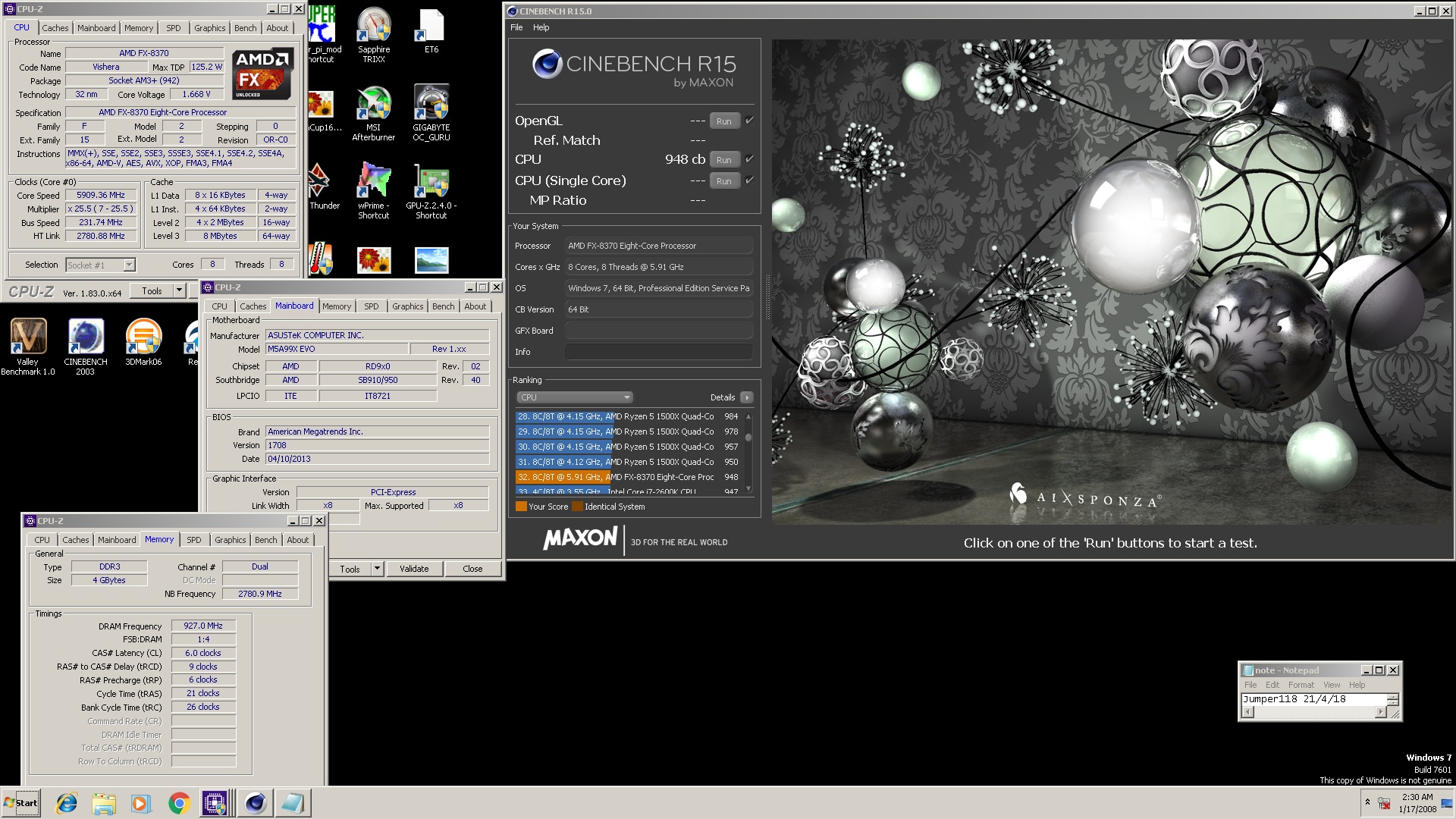Click the clock in the system tray
The width and height of the screenshot is (1456, 819).
point(1417,803)
